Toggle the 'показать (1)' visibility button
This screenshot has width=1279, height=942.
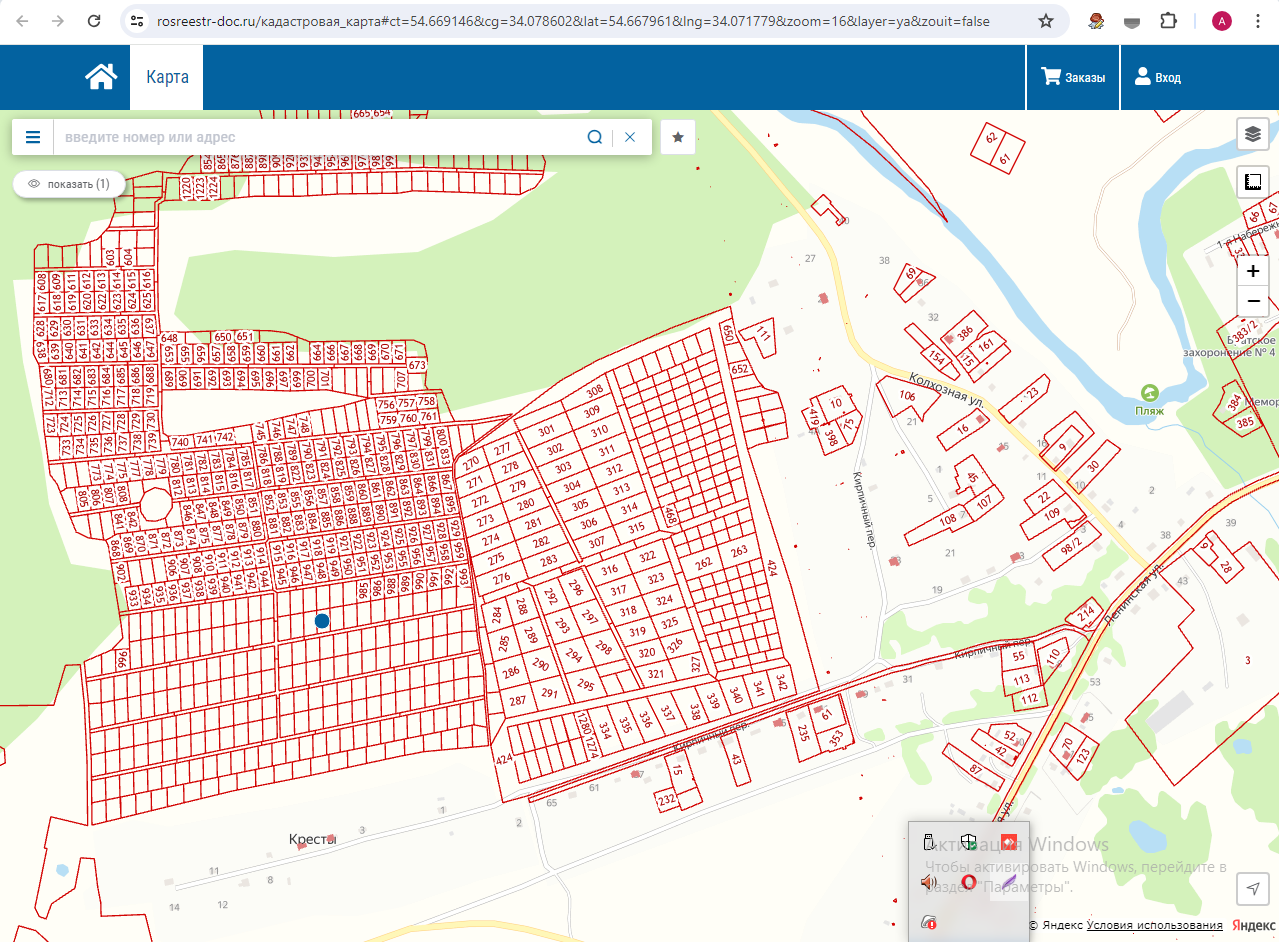click(x=69, y=184)
